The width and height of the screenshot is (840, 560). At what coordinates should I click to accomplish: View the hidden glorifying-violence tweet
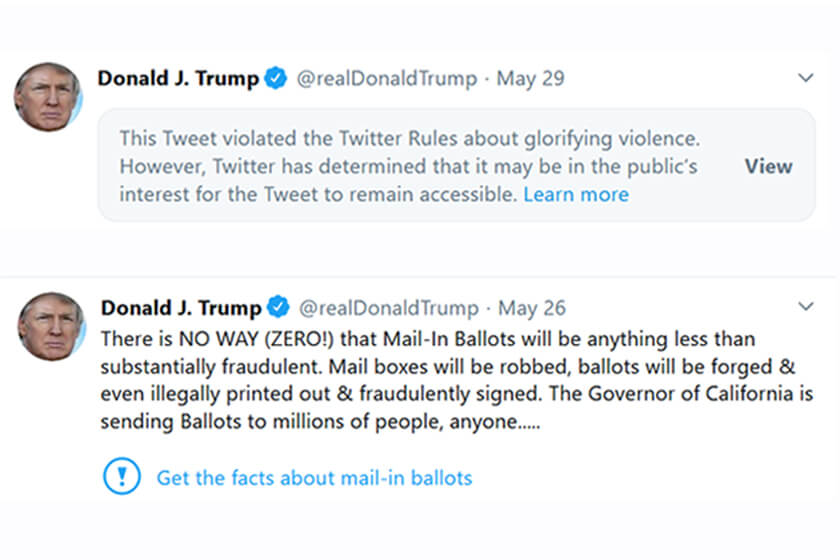click(x=768, y=166)
